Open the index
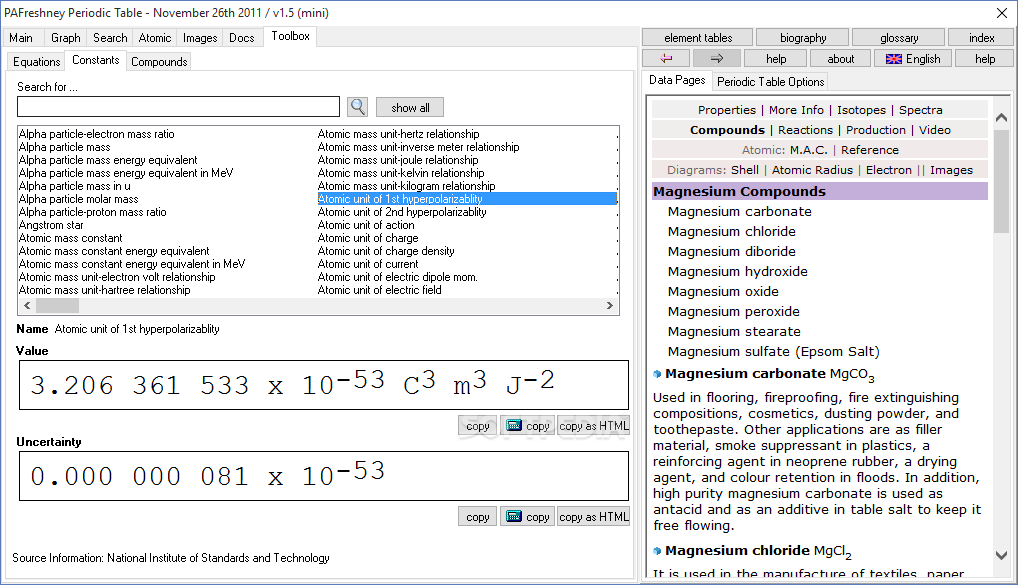The height and width of the screenshot is (585, 1018). click(981, 38)
